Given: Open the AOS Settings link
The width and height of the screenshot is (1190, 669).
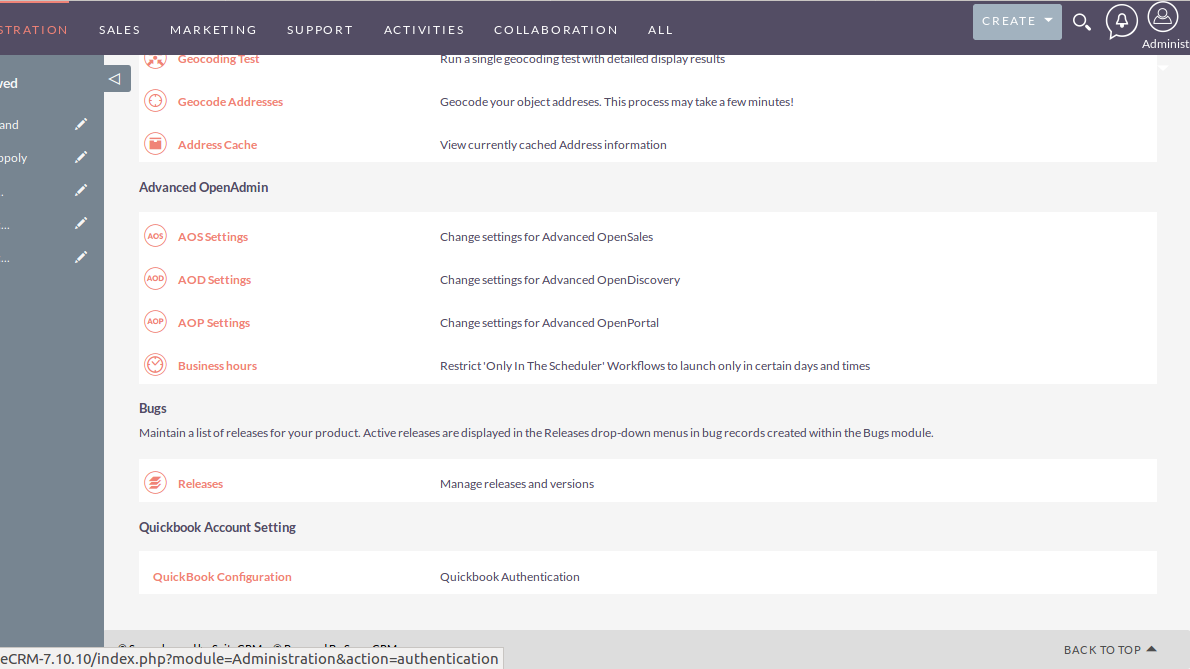Looking at the screenshot, I should (x=212, y=237).
